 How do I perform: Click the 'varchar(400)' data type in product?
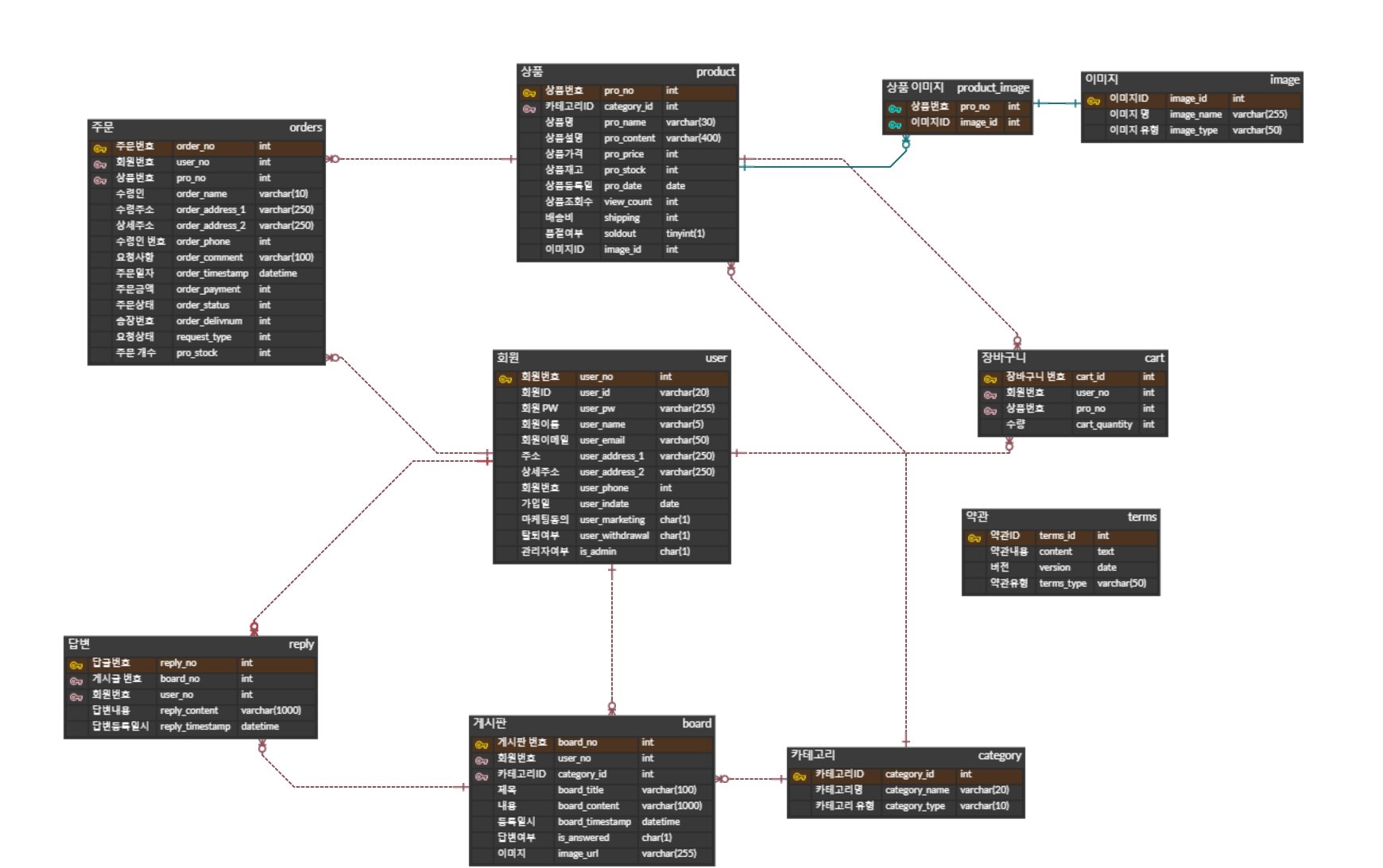[x=693, y=138]
